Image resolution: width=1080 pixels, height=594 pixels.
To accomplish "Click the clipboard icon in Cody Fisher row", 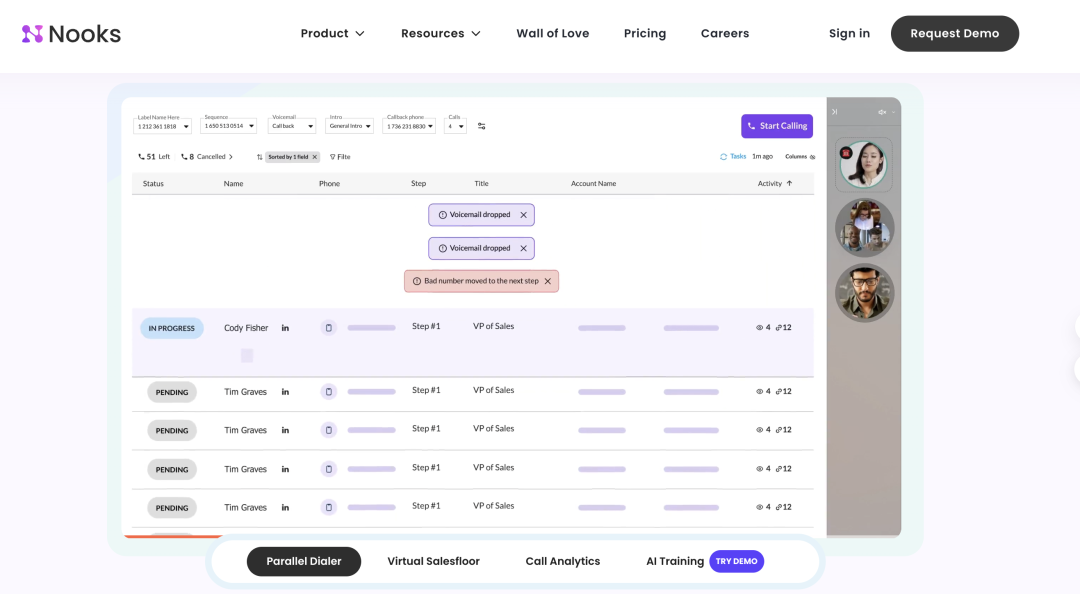I will (x=329, y=328).
